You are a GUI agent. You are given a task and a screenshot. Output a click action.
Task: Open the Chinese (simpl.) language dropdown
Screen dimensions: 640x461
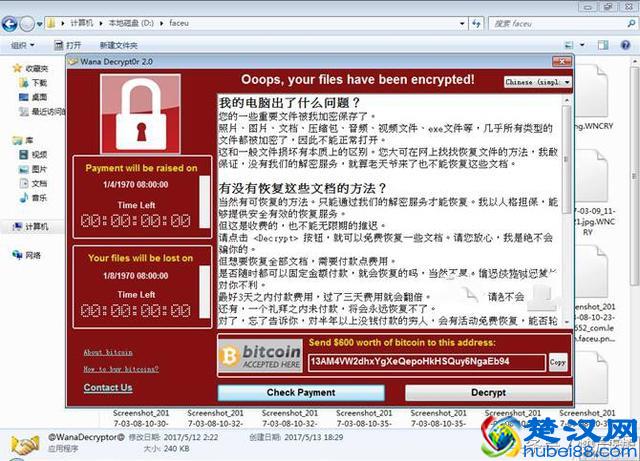click(x=538, y=82)
